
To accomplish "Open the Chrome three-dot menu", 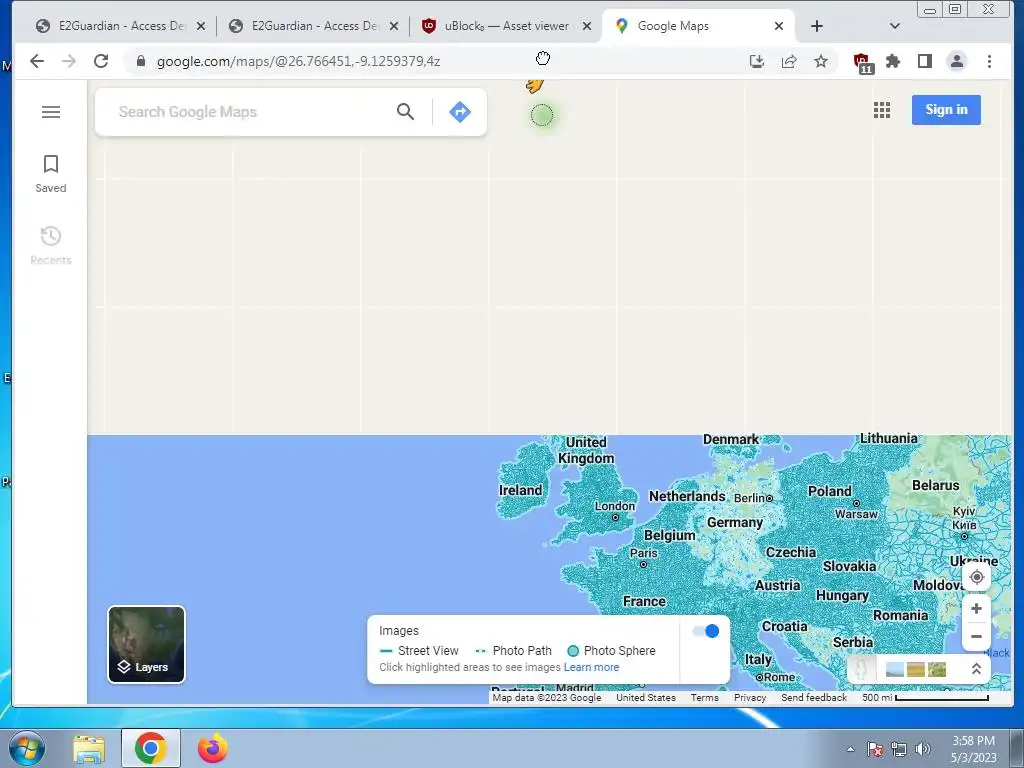I will 989,61.
